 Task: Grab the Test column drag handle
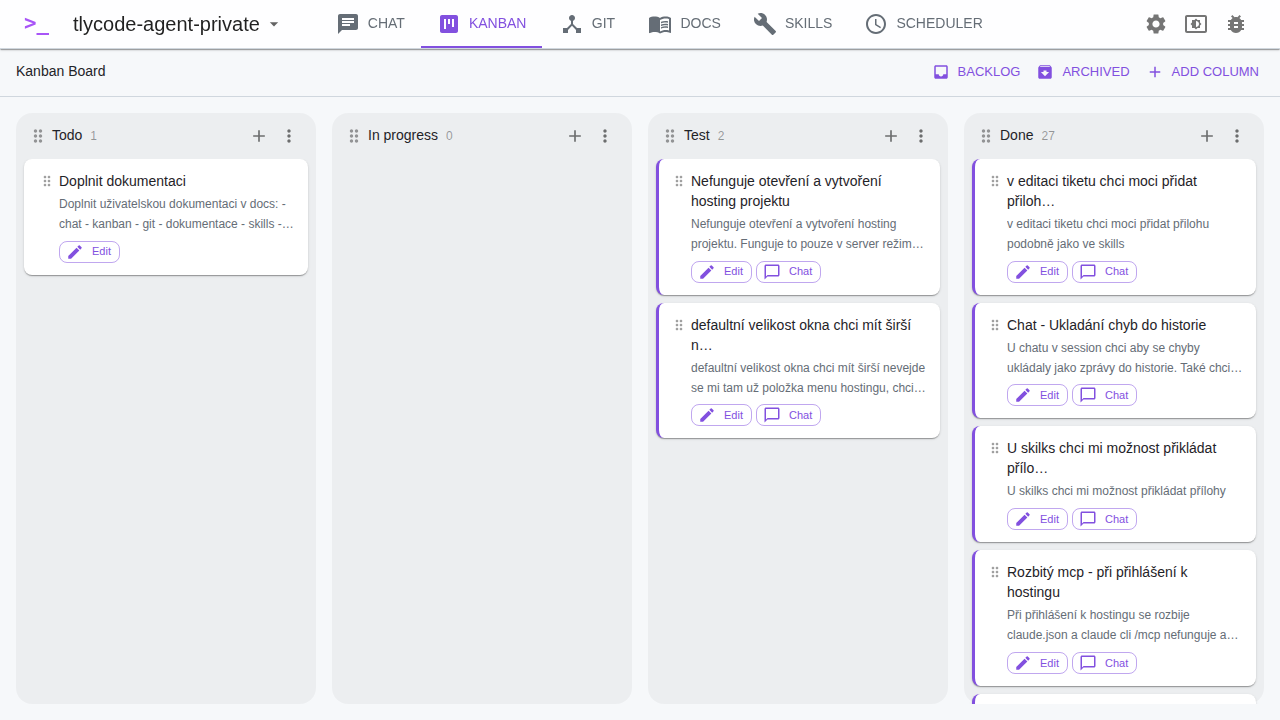tap(670, 136)
